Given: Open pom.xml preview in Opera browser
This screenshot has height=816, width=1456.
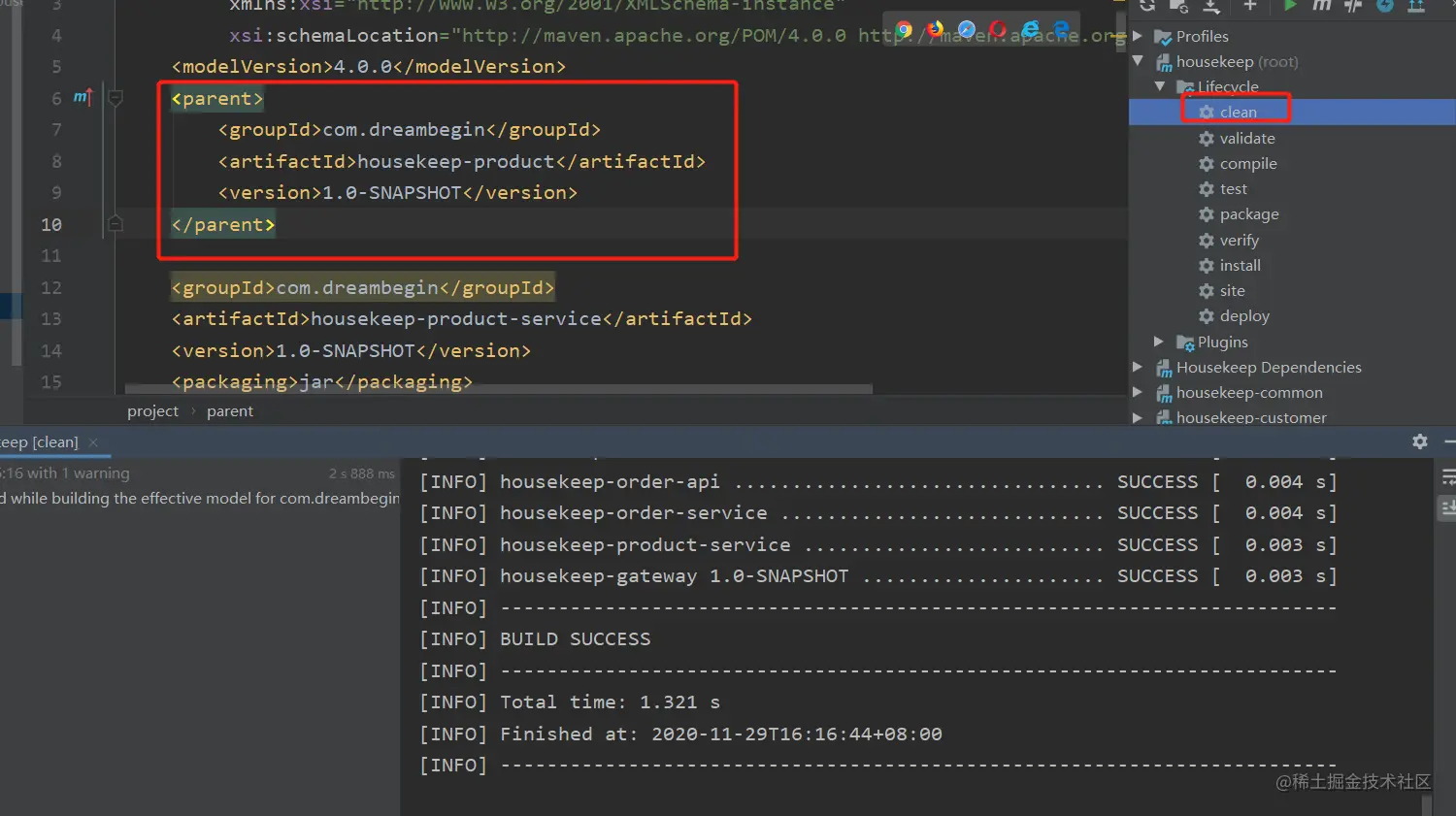Looking at the screenshot, I should (x=998, y=30).
